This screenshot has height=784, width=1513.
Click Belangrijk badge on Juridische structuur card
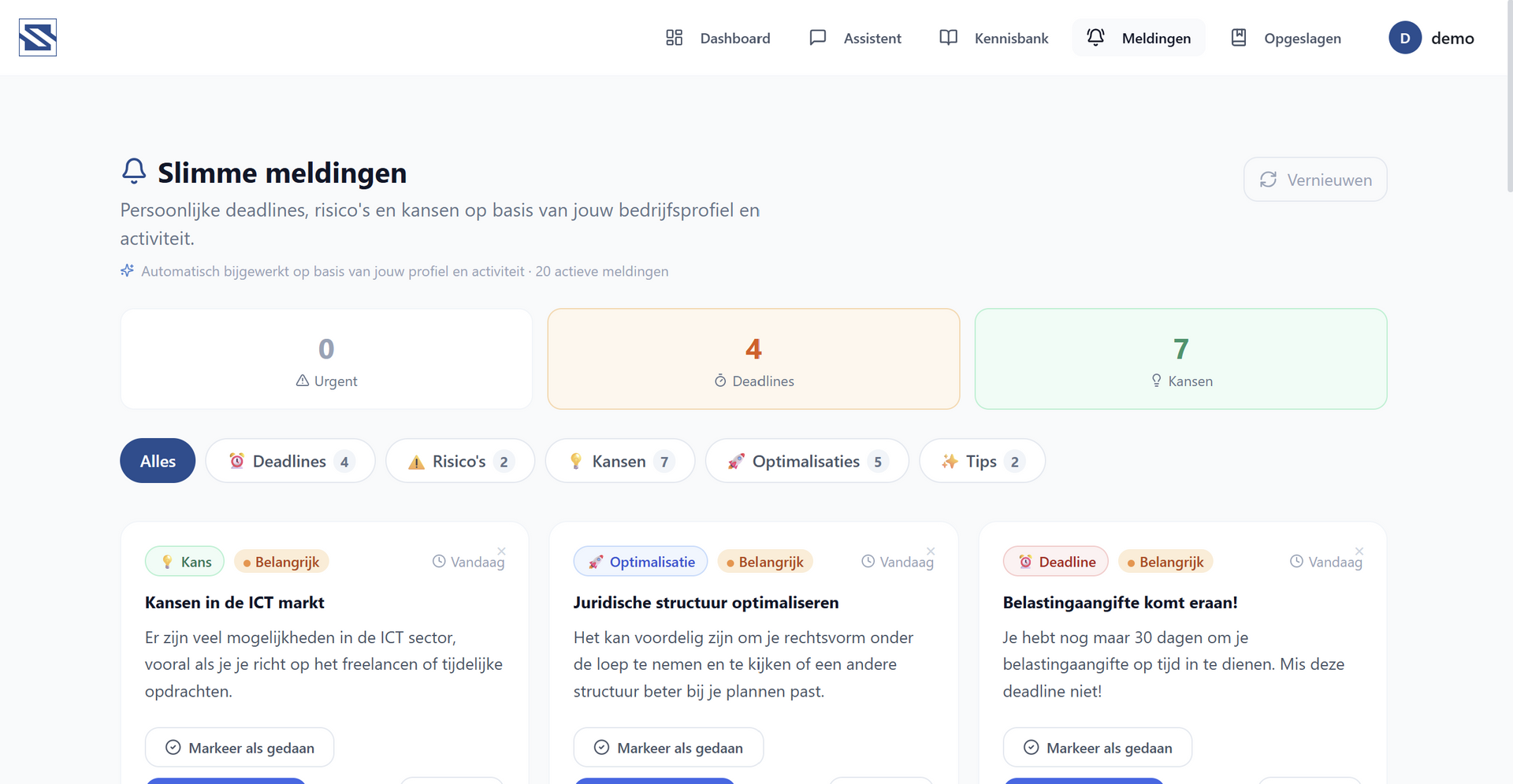pyautogui.click(x=765, y=562)
